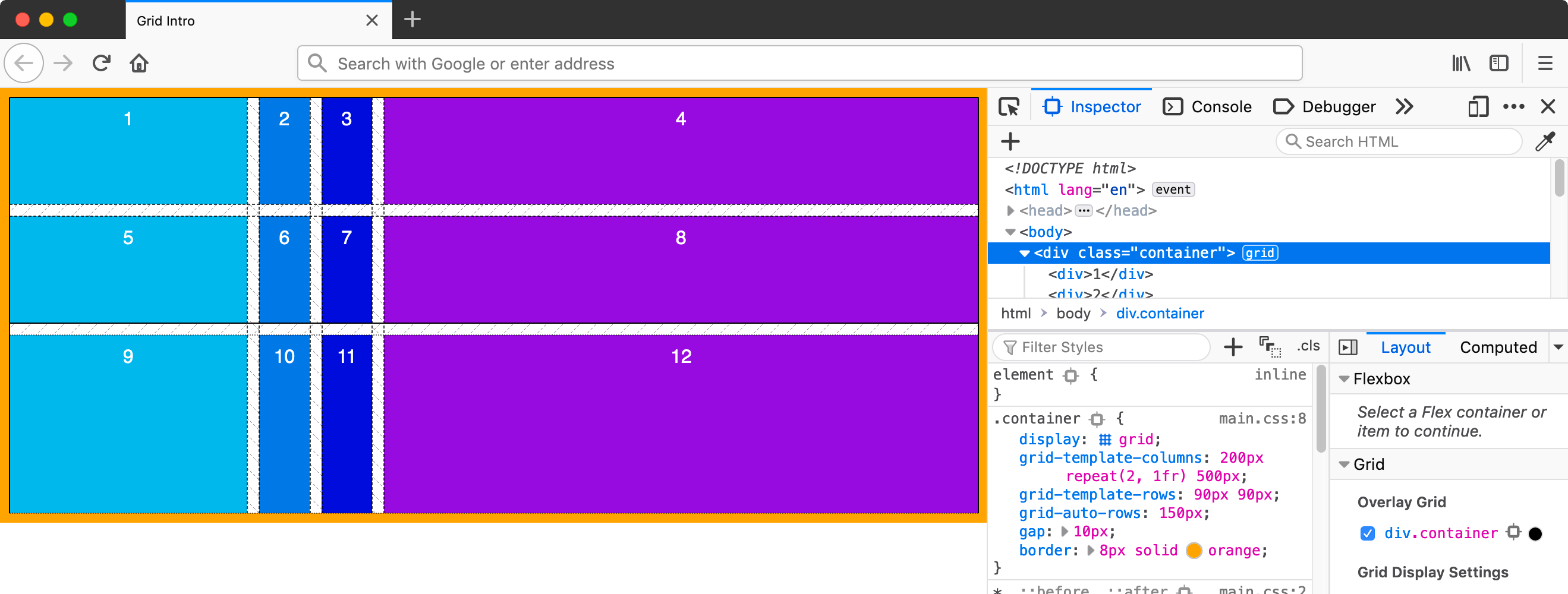Toggle the grid badge on container div

(1260, 253)
